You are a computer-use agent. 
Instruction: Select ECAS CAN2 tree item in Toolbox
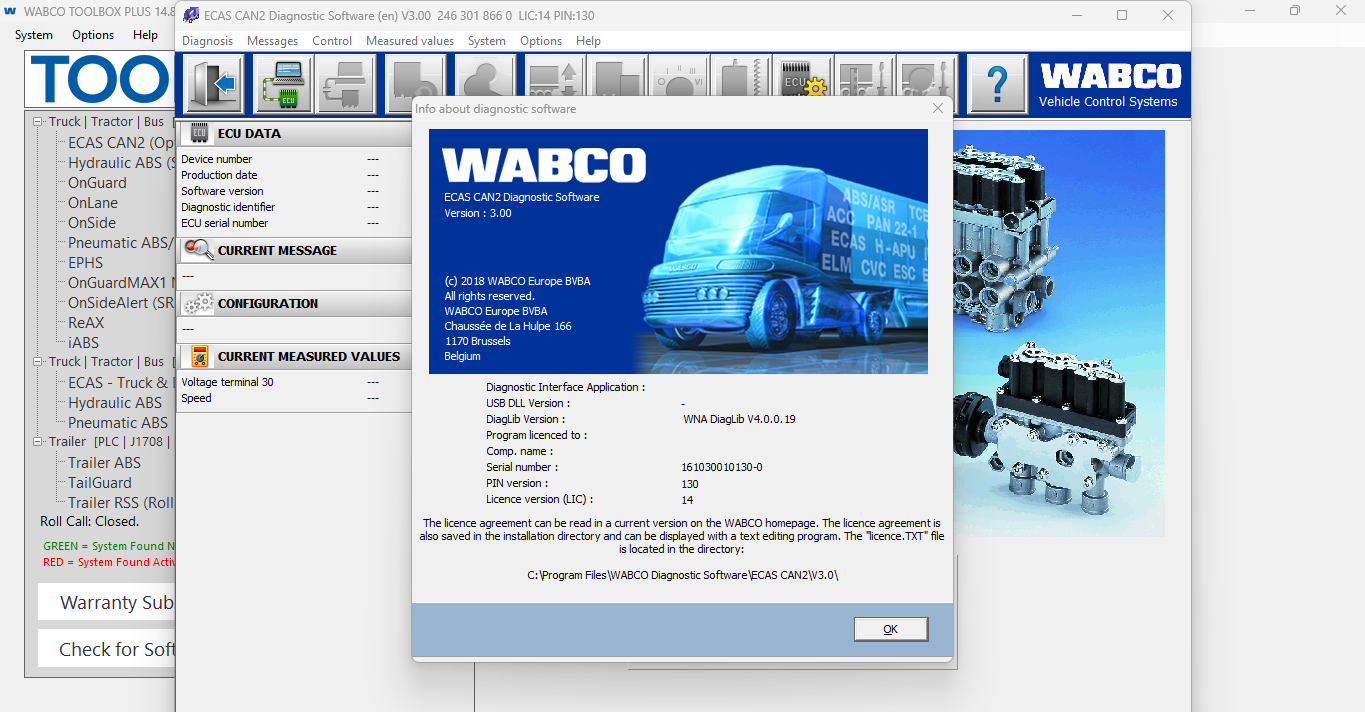pyautogui.click(x=121, y=143)
